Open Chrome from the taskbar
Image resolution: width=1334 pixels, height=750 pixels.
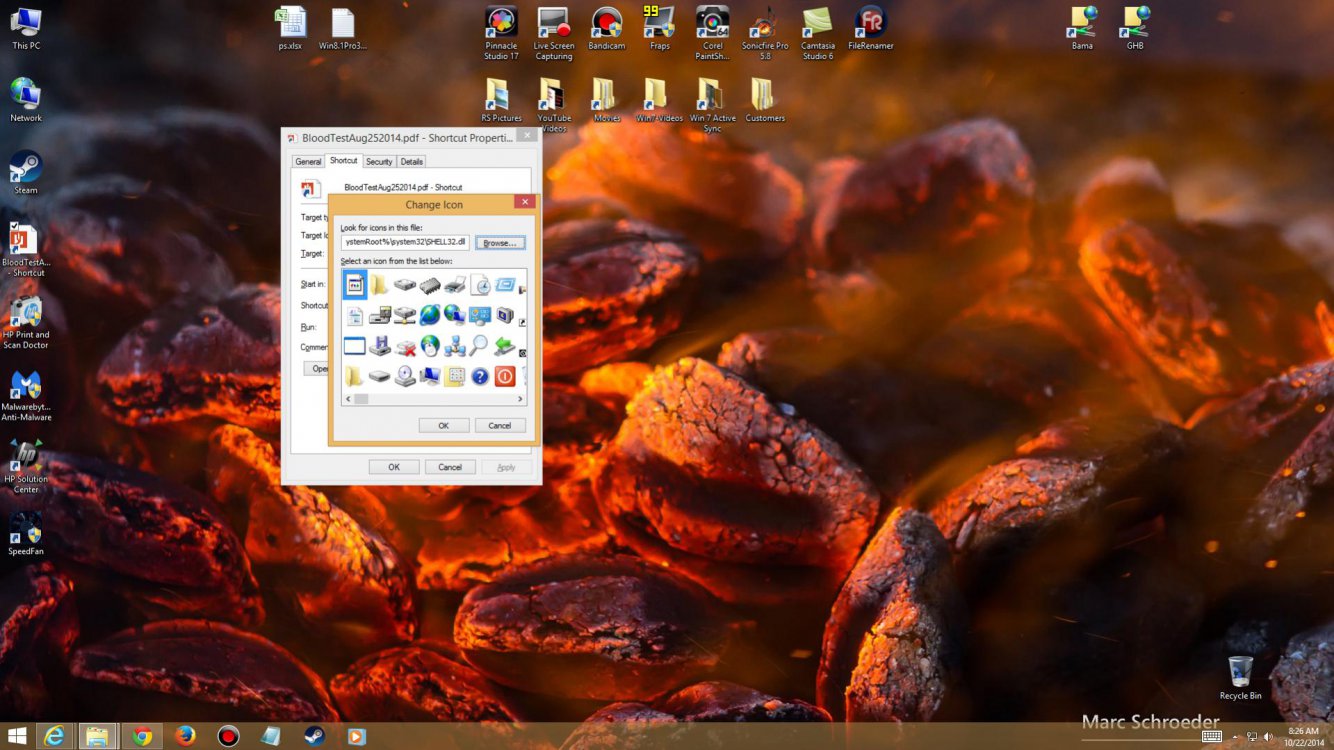(142, 736)
